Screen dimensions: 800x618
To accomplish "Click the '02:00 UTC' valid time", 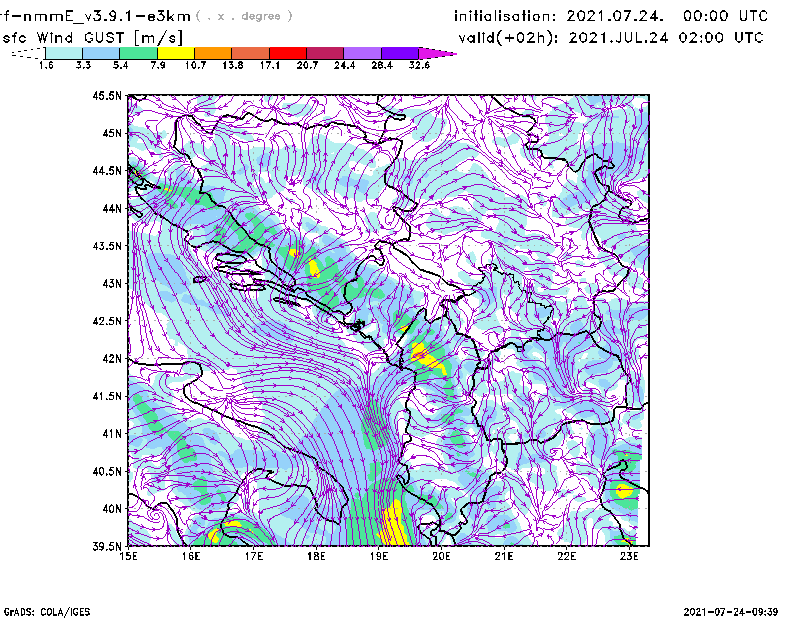I will point(721,38).
